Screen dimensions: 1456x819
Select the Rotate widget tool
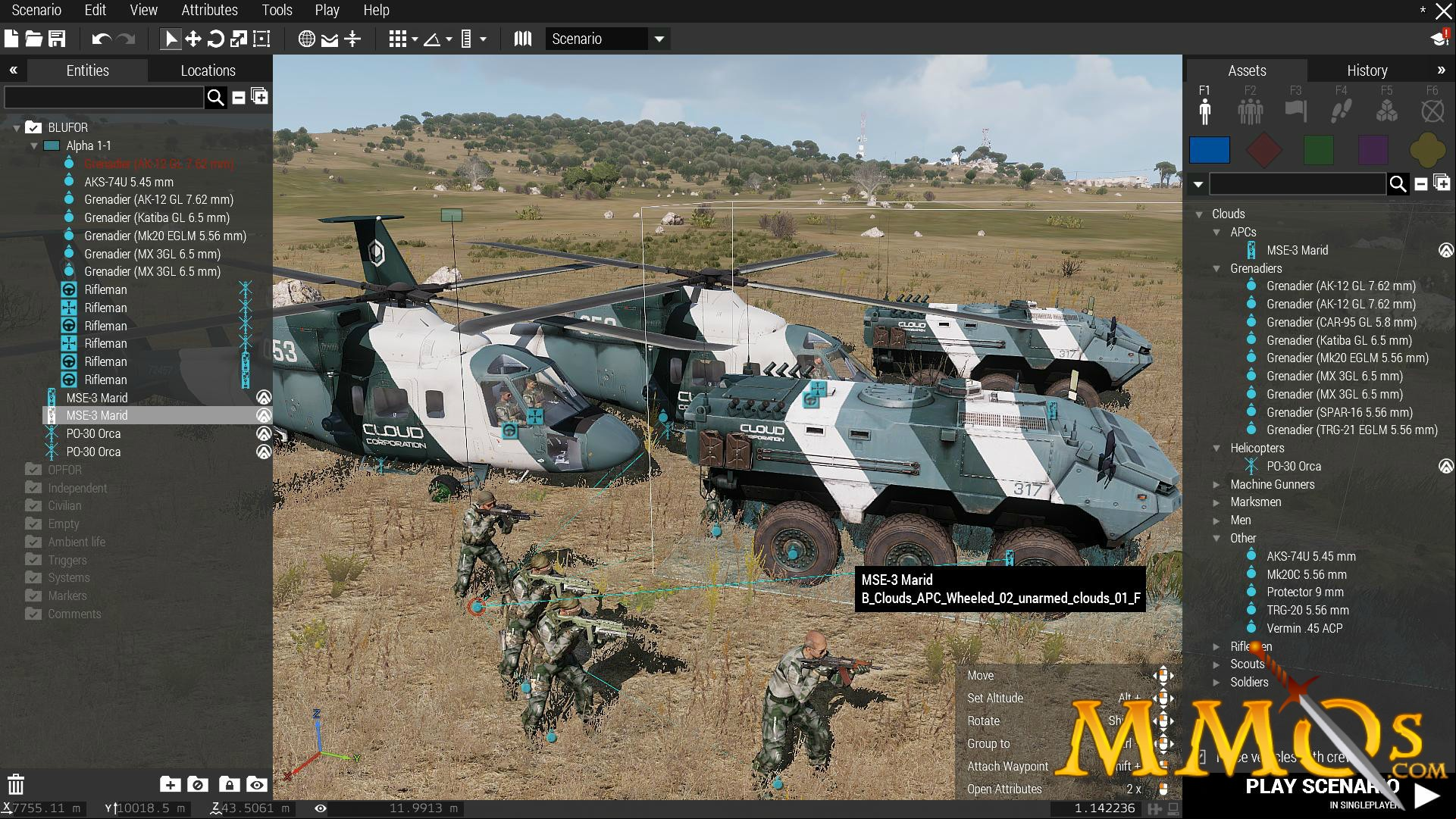216,39
